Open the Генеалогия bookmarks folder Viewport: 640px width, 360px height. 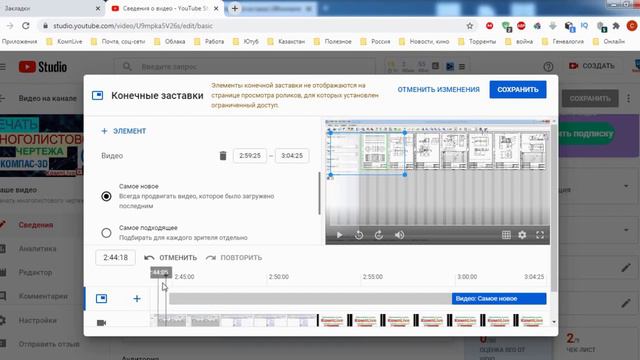(564, 41)
